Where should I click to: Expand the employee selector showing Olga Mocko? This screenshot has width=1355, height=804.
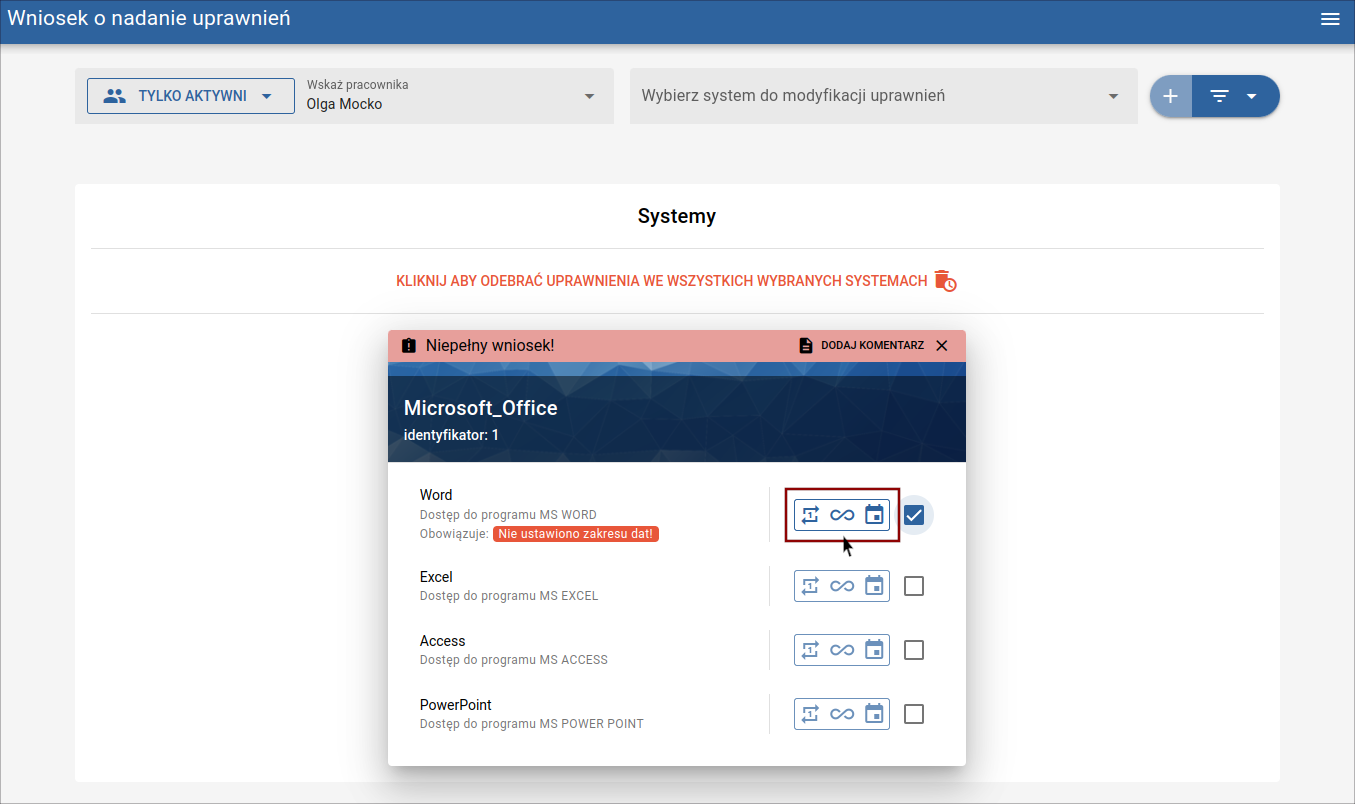coord(452,96)
